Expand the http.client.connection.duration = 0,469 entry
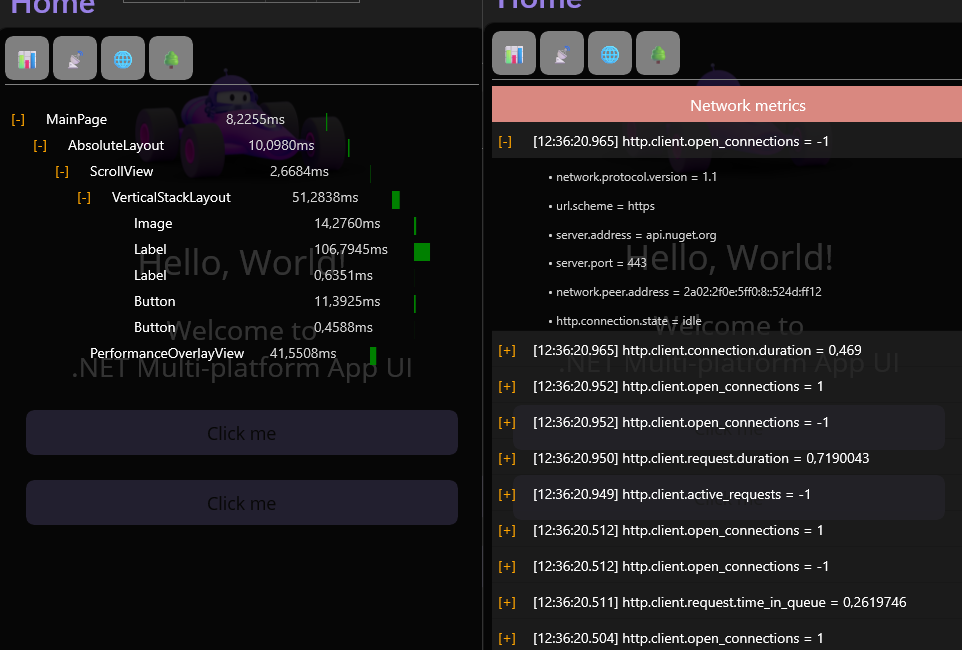The image size is (962, 650). coord(507,350)
